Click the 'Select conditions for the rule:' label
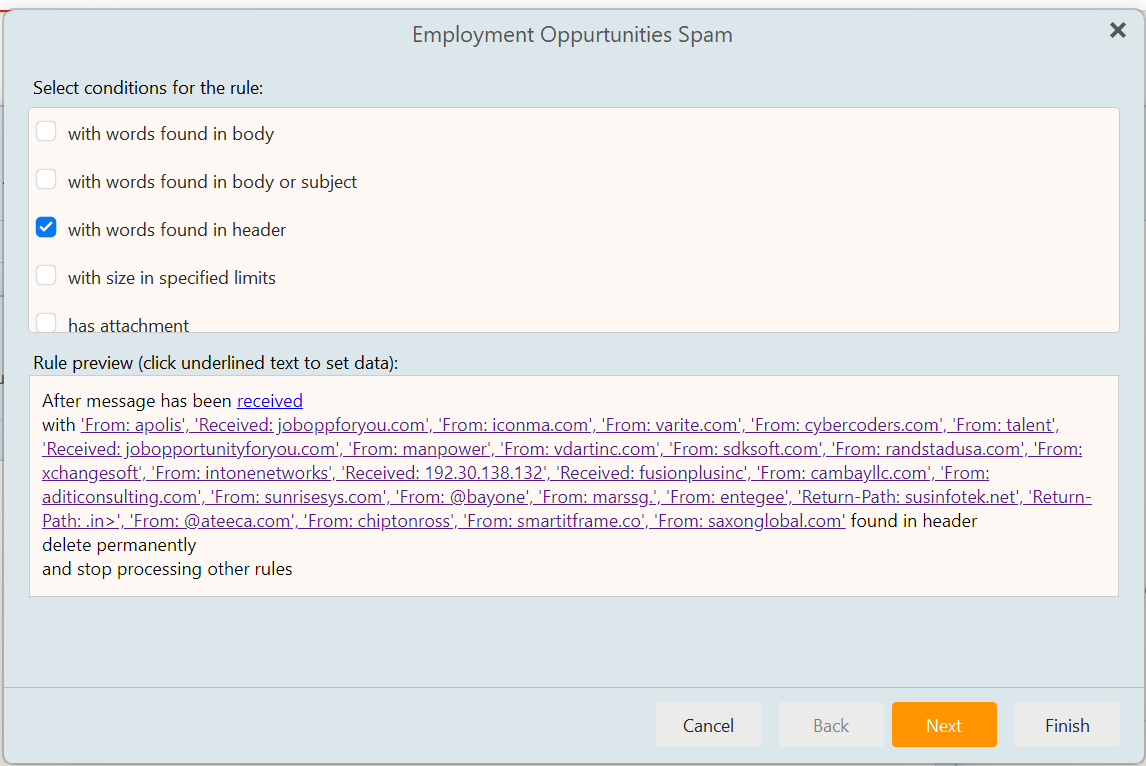Image resolution: width=1146 pixels, height=766 pixels. [x=148, y=88]
